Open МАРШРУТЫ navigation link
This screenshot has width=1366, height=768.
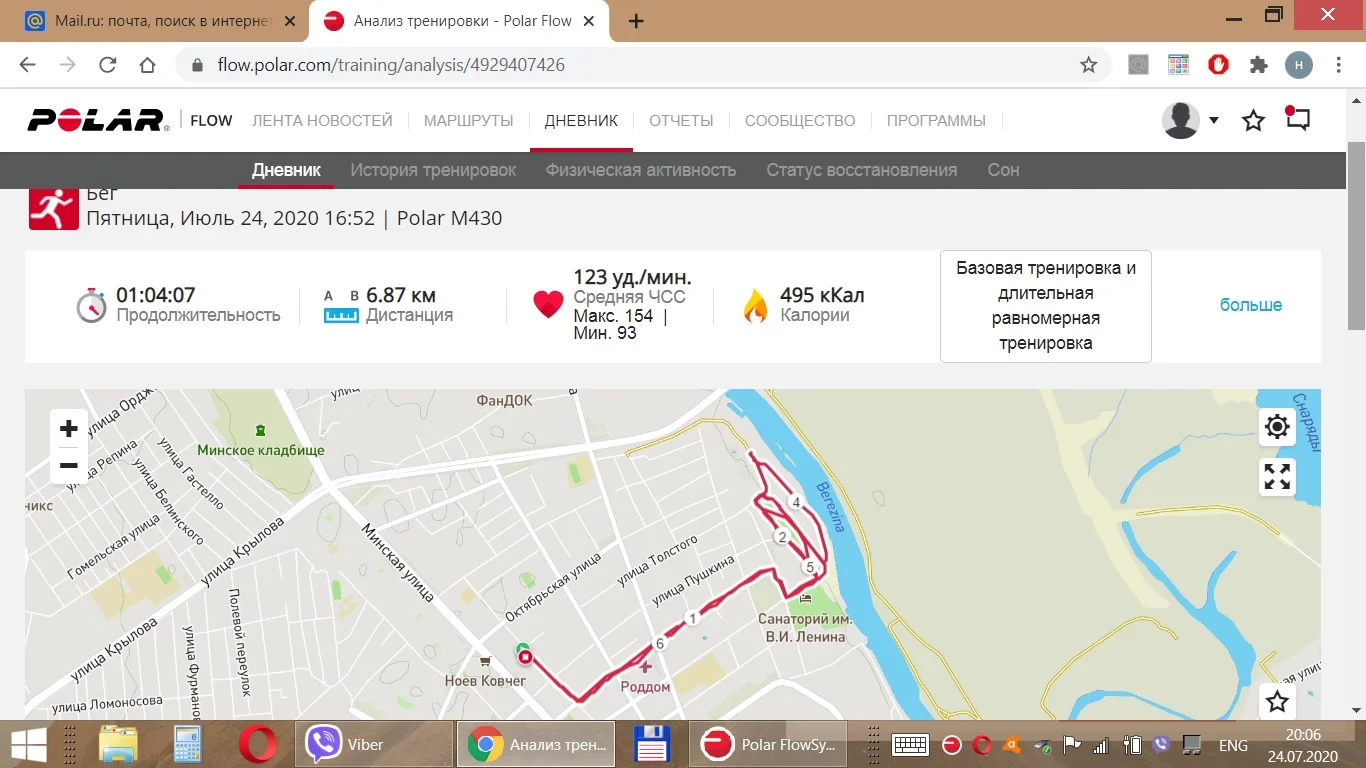tap(468, 121)
